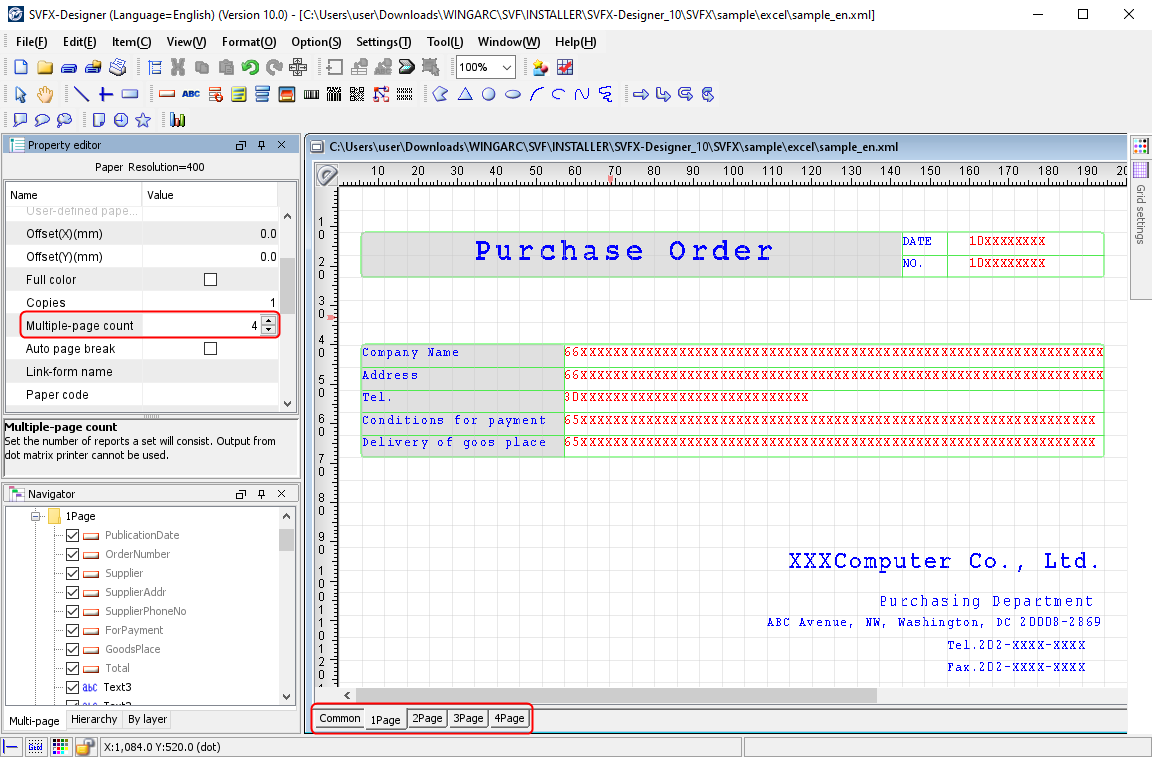Click the Print icon in the toolbar
The width and height of the screenshot is (1152, 757).
[118, 68]
